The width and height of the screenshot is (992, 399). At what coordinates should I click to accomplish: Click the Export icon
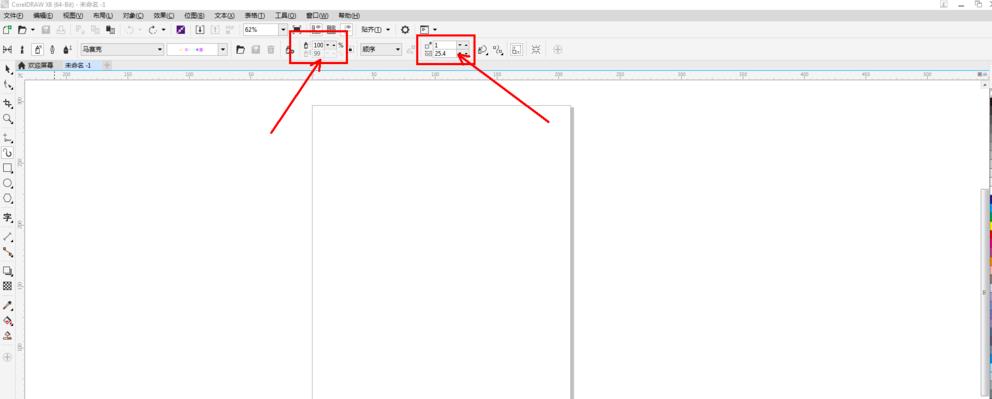pyautogui.click(x=215, y=30)
